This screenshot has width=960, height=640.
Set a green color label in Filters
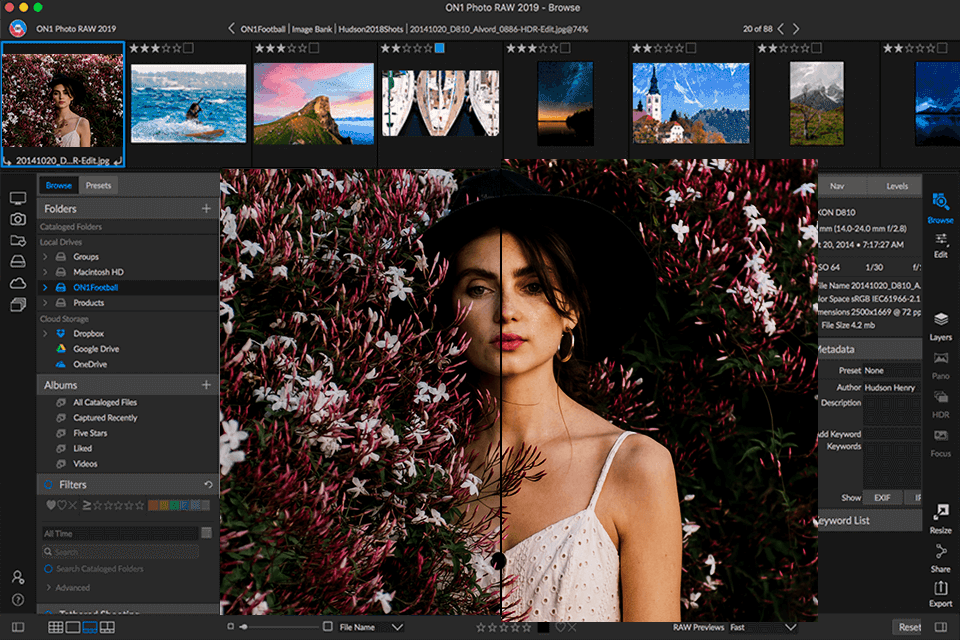click(x=176, y=505)
